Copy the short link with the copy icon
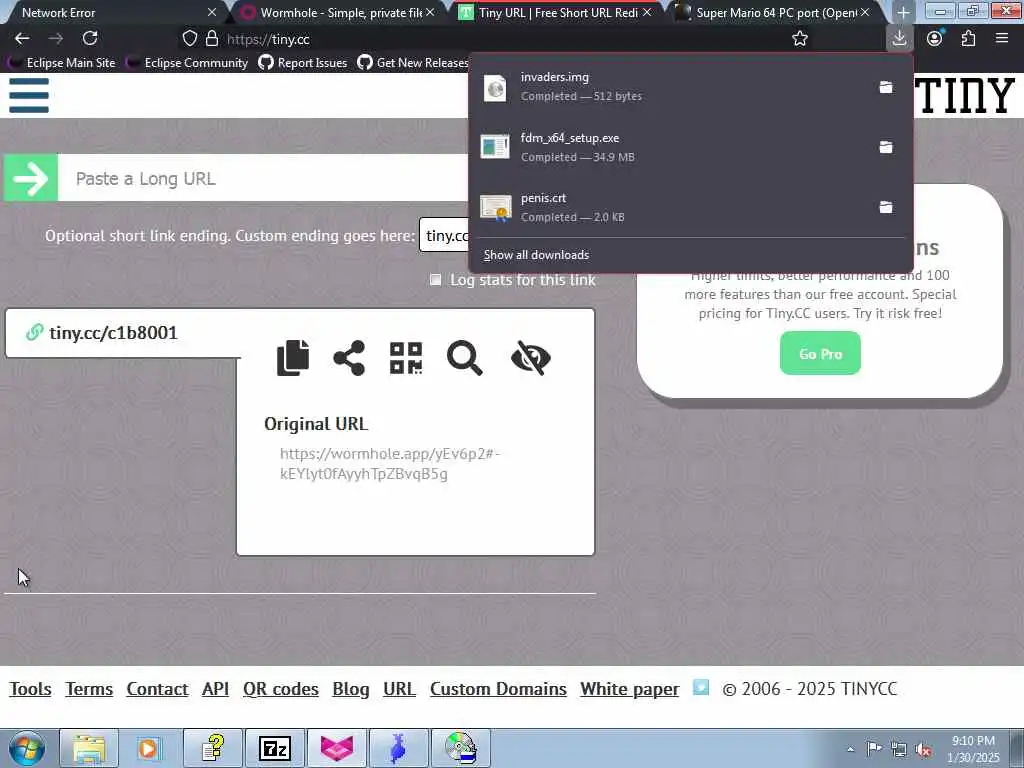The image size is (1024, 768). click(293, 357)
